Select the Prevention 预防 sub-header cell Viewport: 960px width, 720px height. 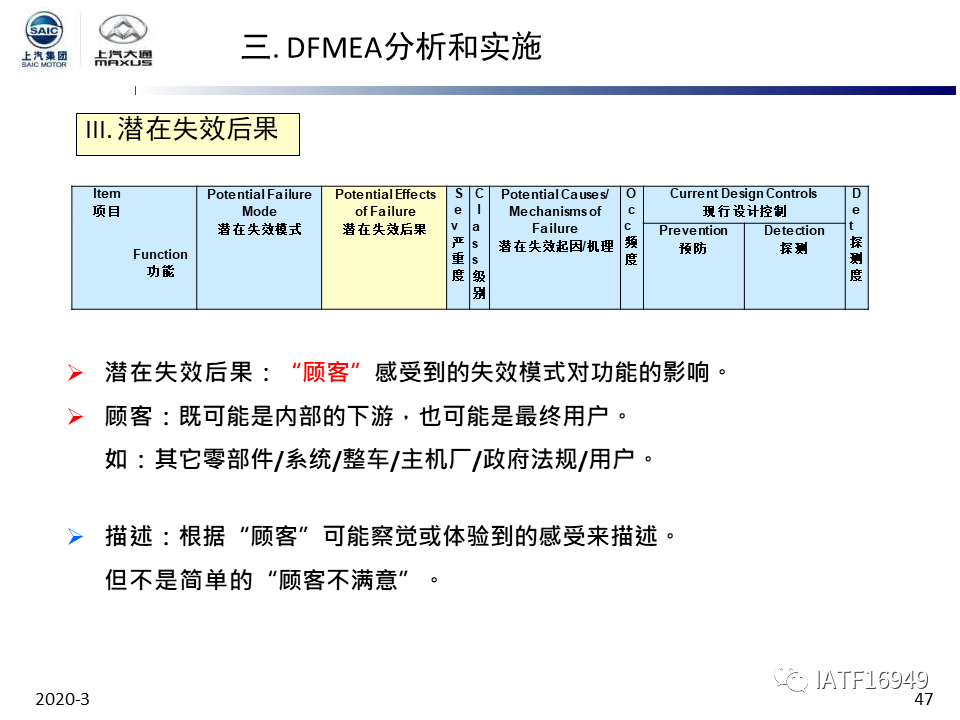pos(693,265)
